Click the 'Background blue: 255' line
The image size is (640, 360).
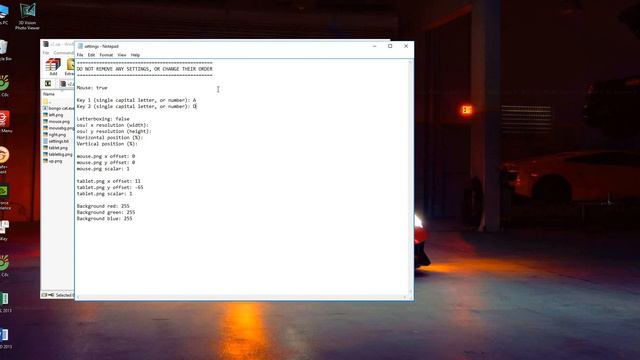(104, 218)
